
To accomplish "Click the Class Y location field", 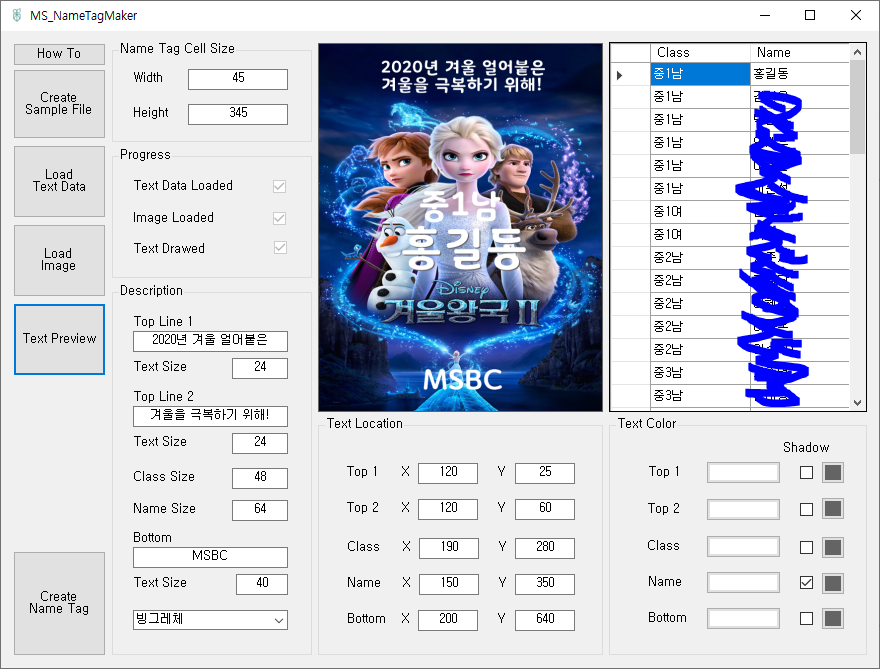I will coord(545,548).
